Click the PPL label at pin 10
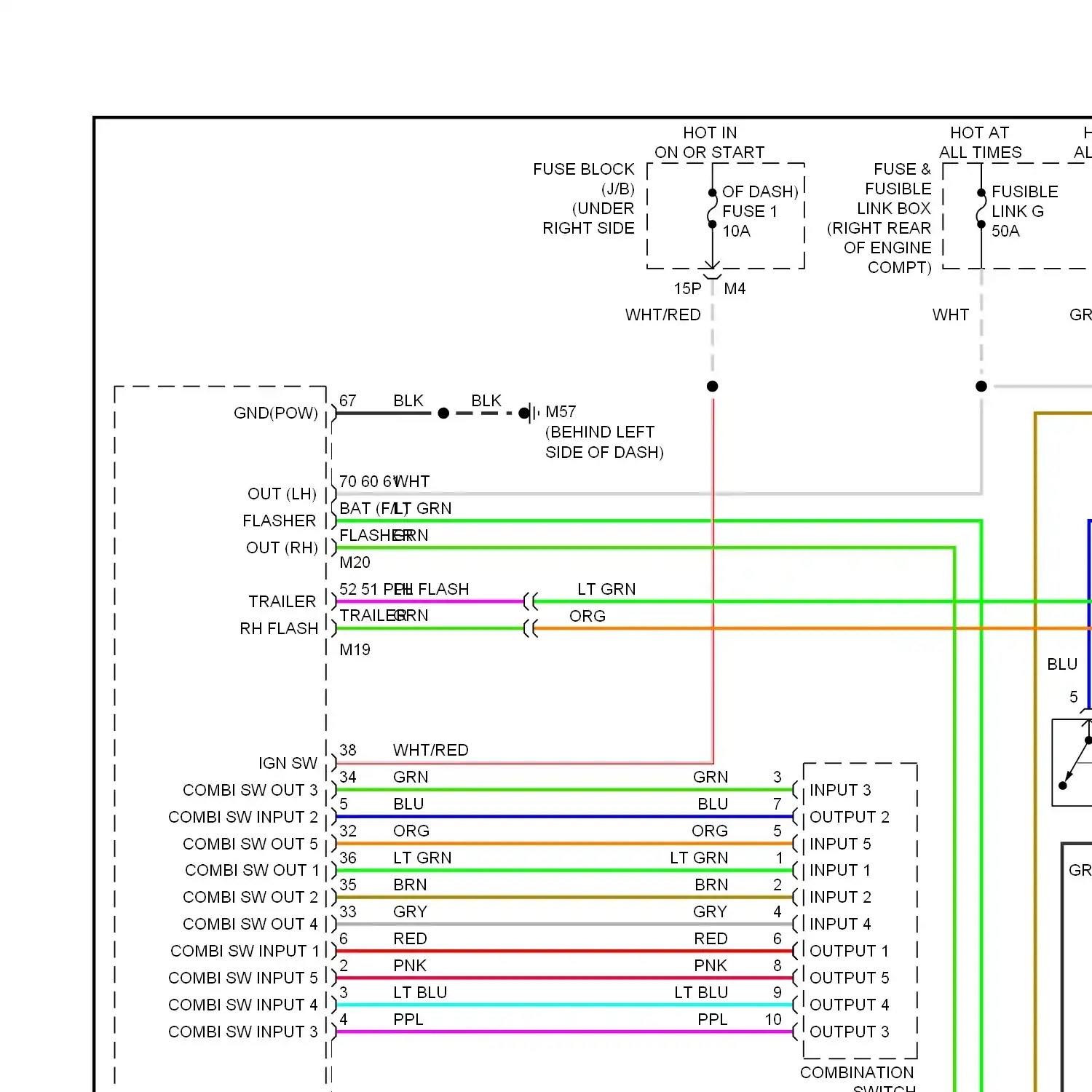Image resolution: width=1092 pixels, height=1092 pixels. coord(713,1020)
